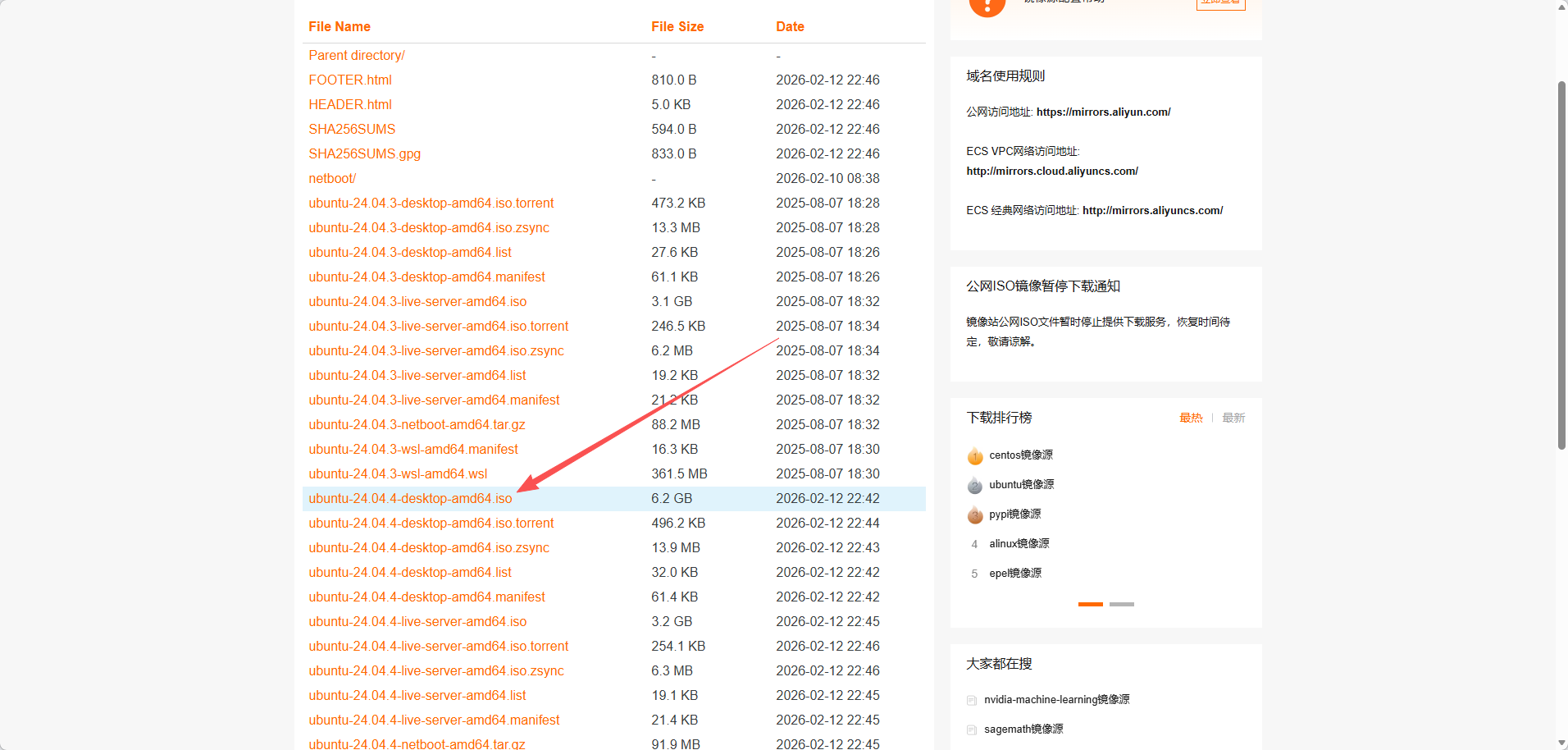Download ubuntu-24.04.3-wsl-amd64.wsl
This screenshot has height=750, width=1568.
398,473
